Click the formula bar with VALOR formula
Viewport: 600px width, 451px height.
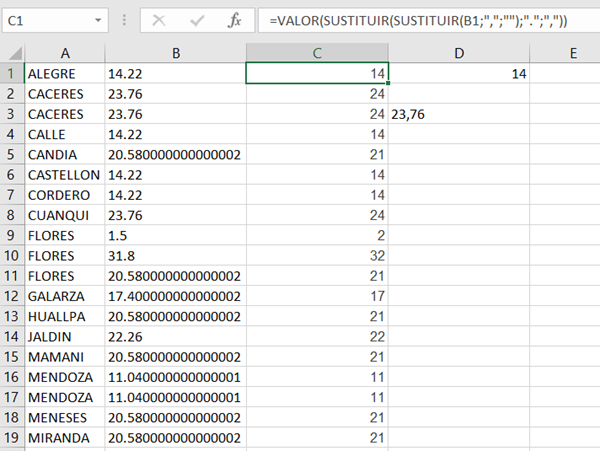click(429, 20)
